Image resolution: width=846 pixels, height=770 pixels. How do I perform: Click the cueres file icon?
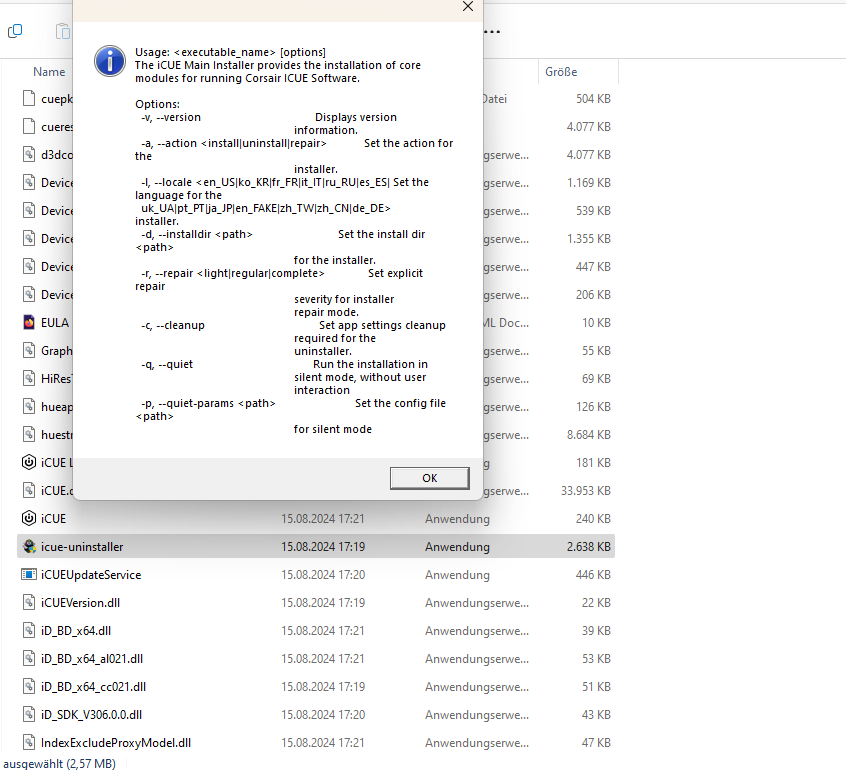[x=29, y=127]
